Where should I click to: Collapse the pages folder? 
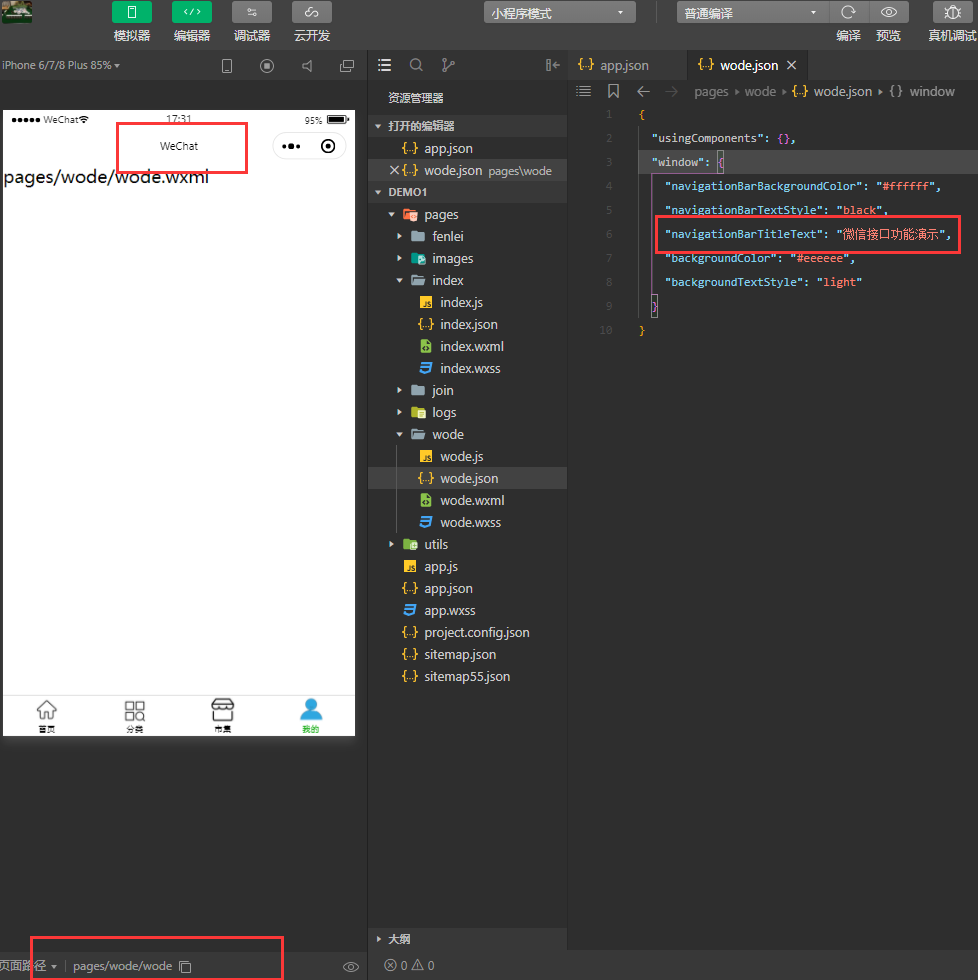pyautogui.click(x=392, y=214)
